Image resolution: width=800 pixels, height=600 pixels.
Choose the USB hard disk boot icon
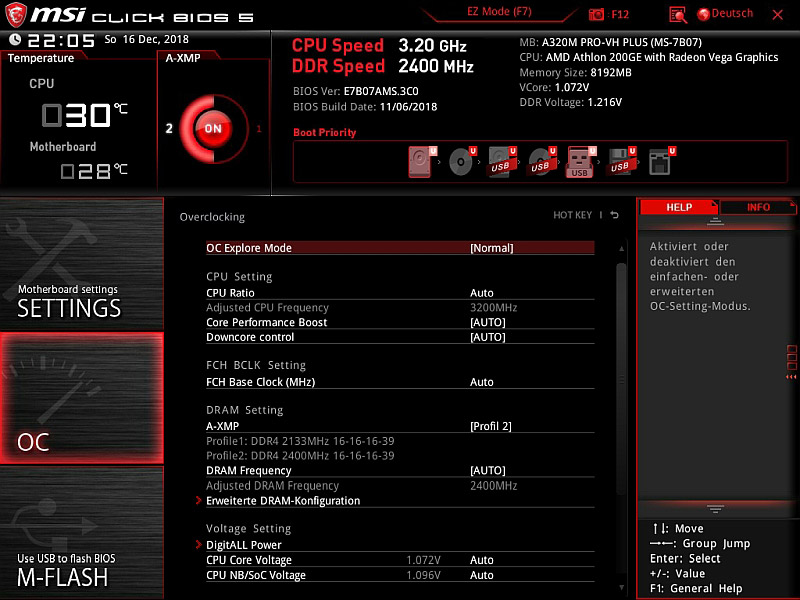tap(502, 162)
